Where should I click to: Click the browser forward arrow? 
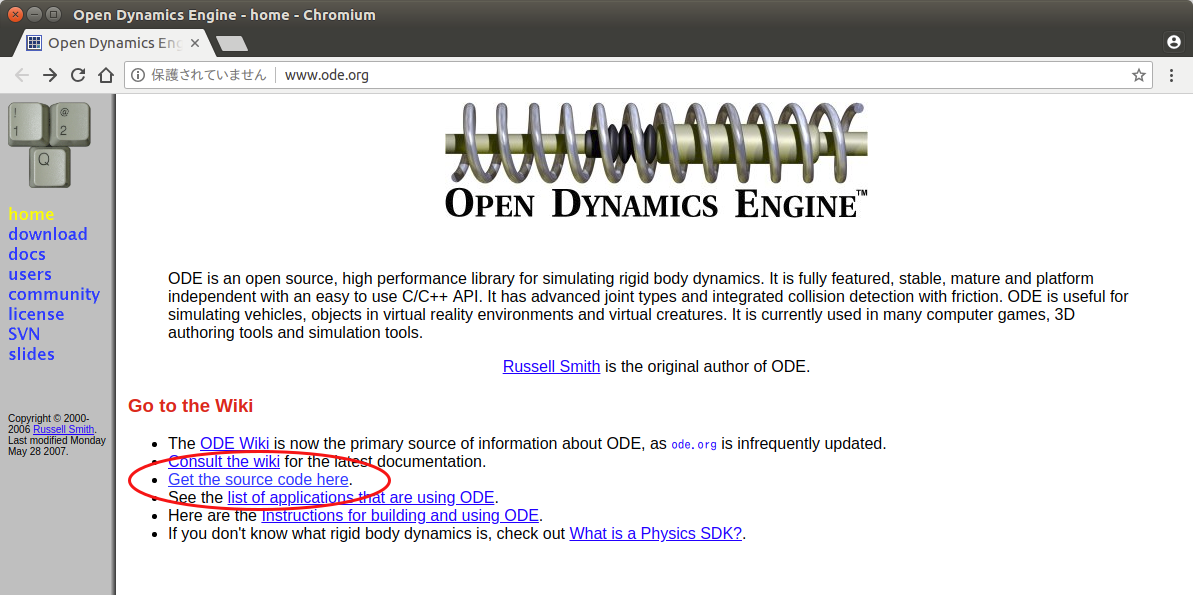coord(50,75)
